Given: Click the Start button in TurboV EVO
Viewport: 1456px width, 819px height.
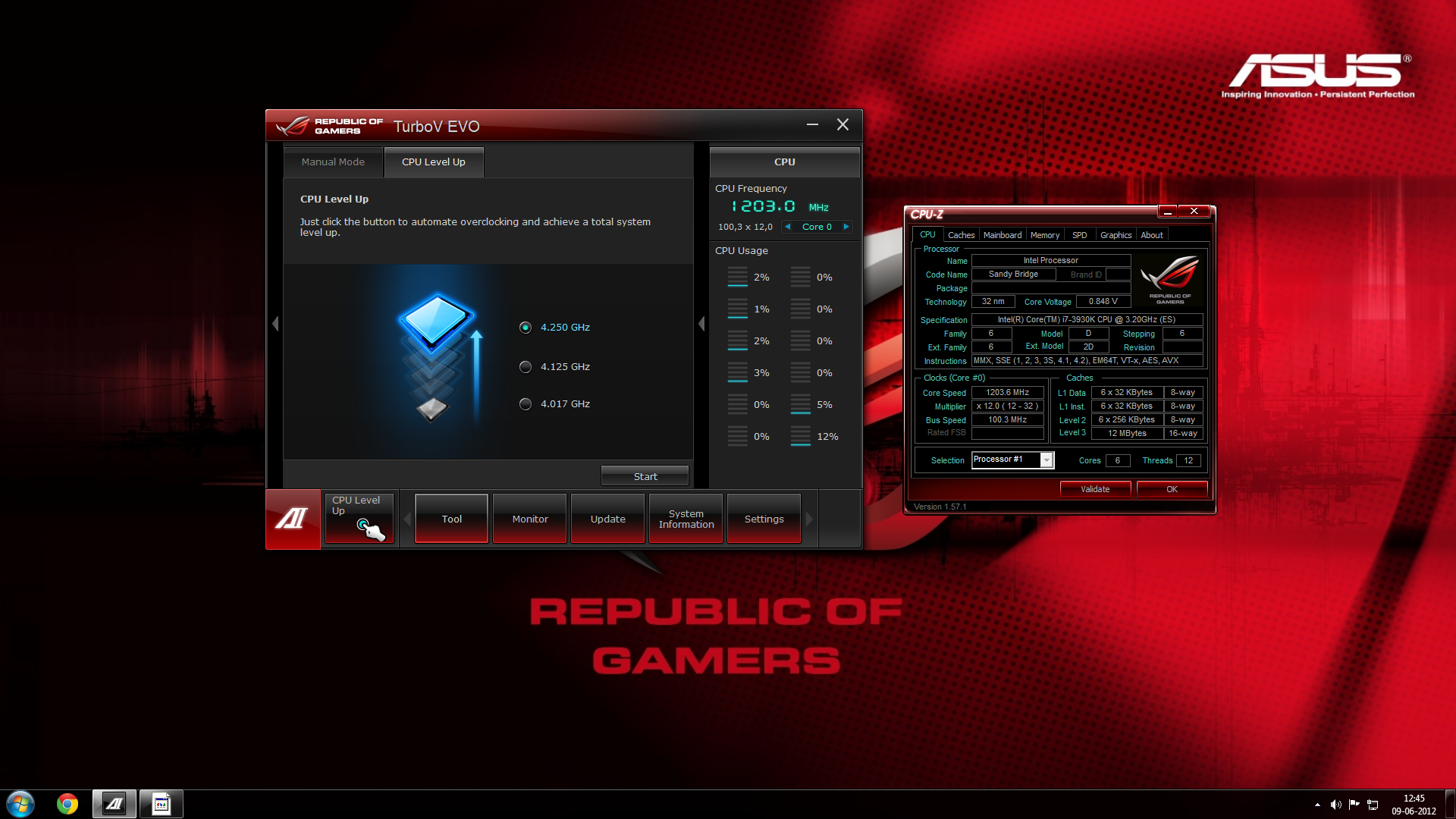Looking at the screenshot, I should click(645, 476).
